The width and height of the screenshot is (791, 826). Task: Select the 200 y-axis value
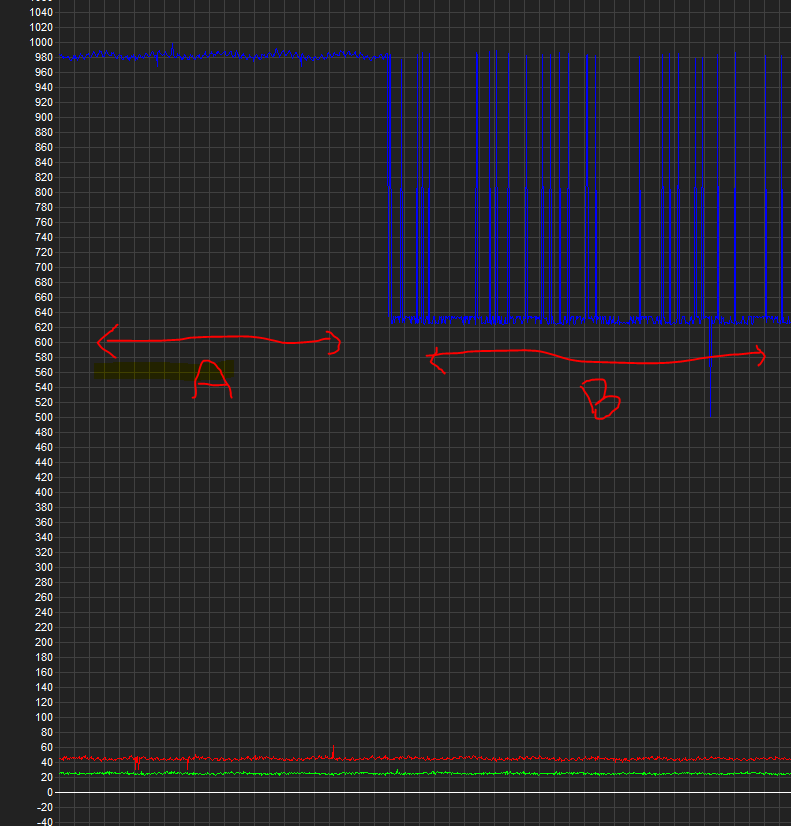44,642
